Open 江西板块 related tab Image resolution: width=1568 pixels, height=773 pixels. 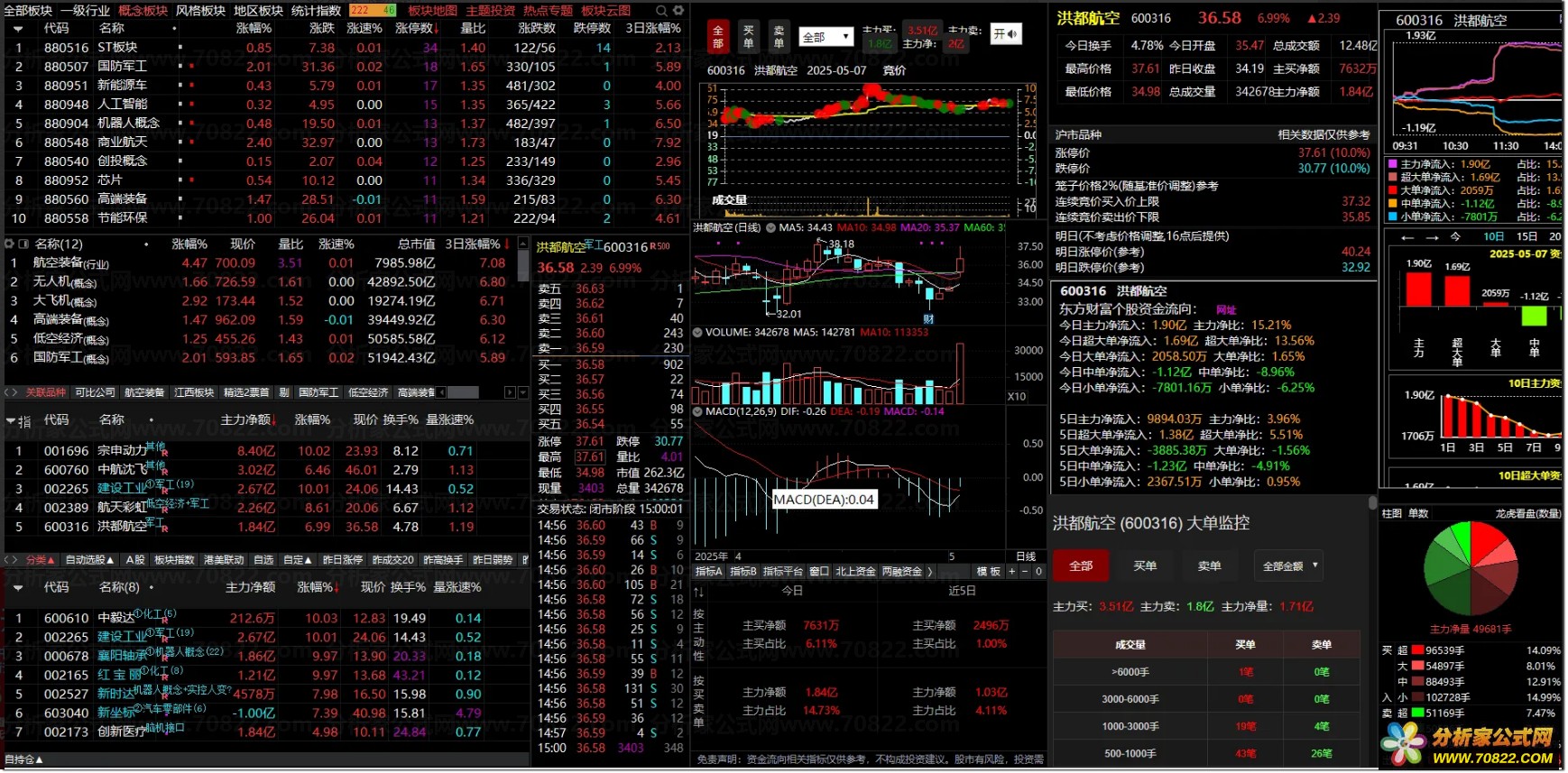coord(194,392)
